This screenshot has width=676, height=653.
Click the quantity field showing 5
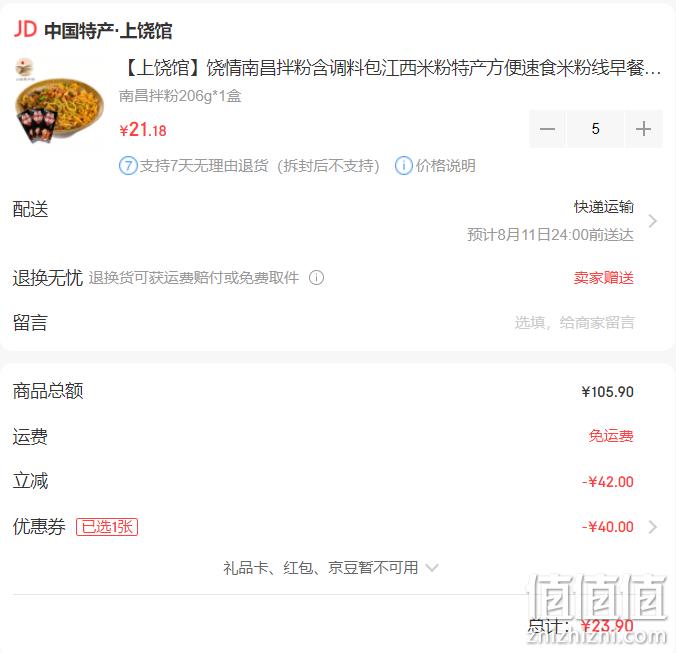point(595,129)
